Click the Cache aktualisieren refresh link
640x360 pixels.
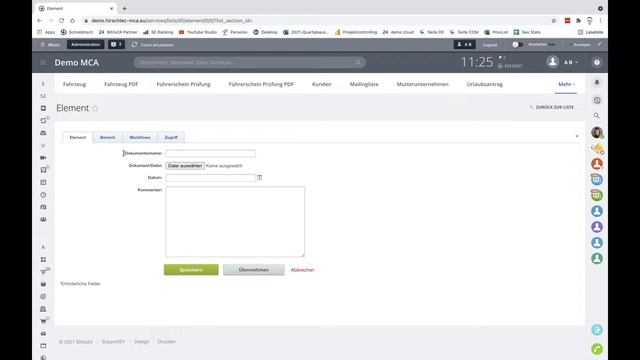(x=153, y=45)
